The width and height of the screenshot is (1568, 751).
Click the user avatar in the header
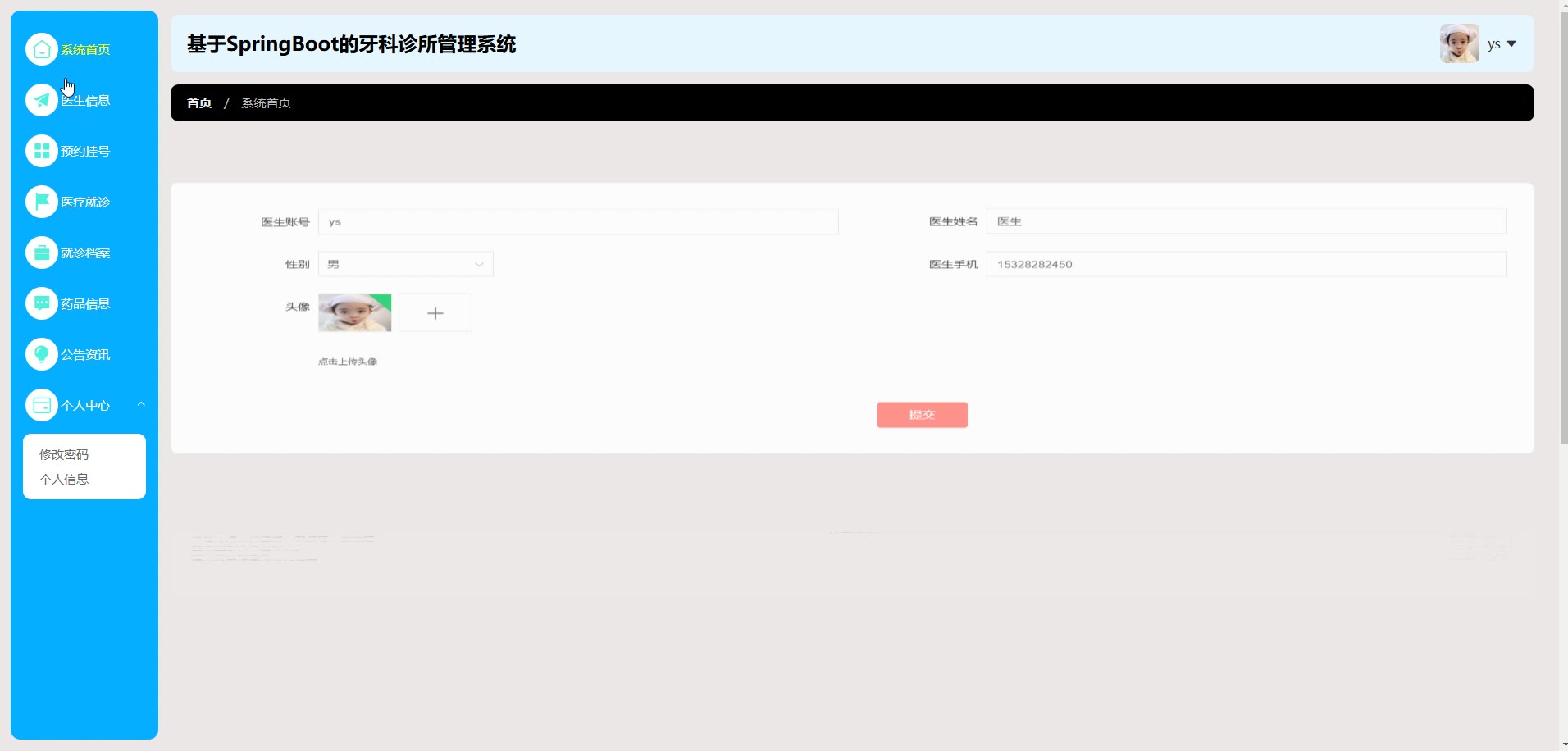click(x=1460, y=43)
